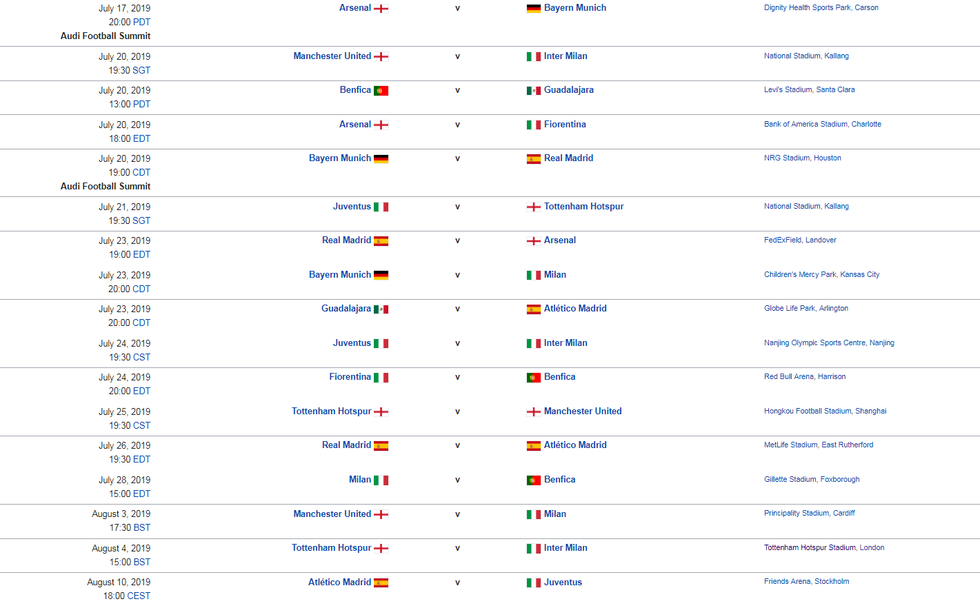The image size is (980, 614).
Task: Click Italy flag beside Juventus on August 10
Action: tap(534, 583)
